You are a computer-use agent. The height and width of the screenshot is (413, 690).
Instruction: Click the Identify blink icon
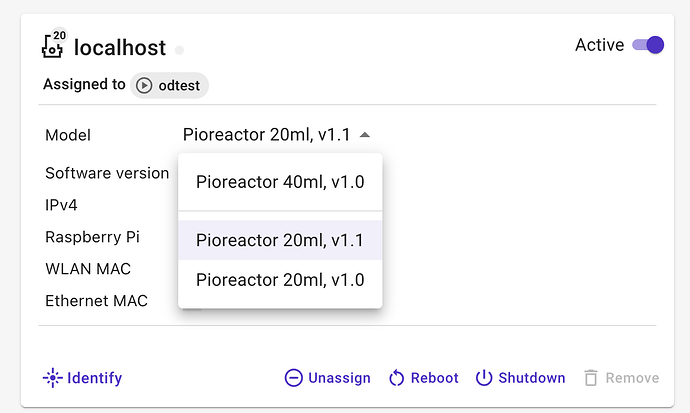tap(52, 378)
